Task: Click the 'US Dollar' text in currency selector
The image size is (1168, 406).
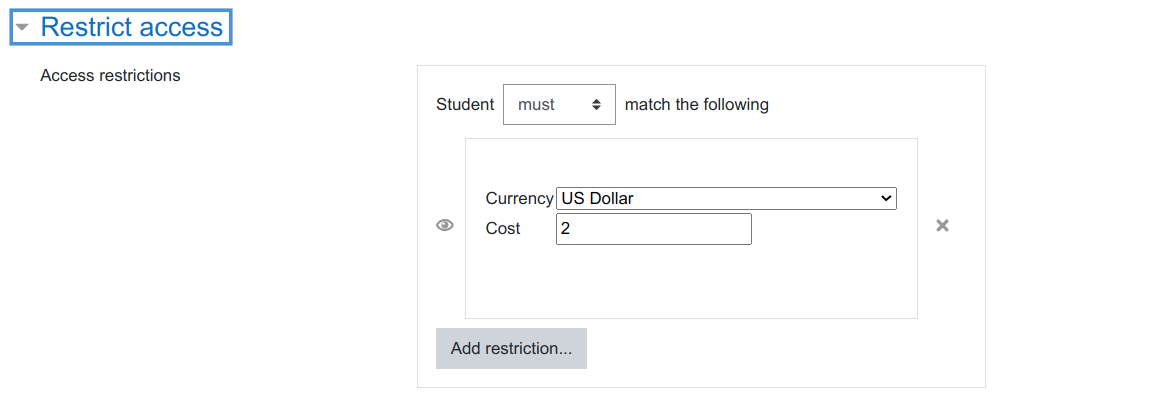Action: pyautogui.click(x=597, y=198)
